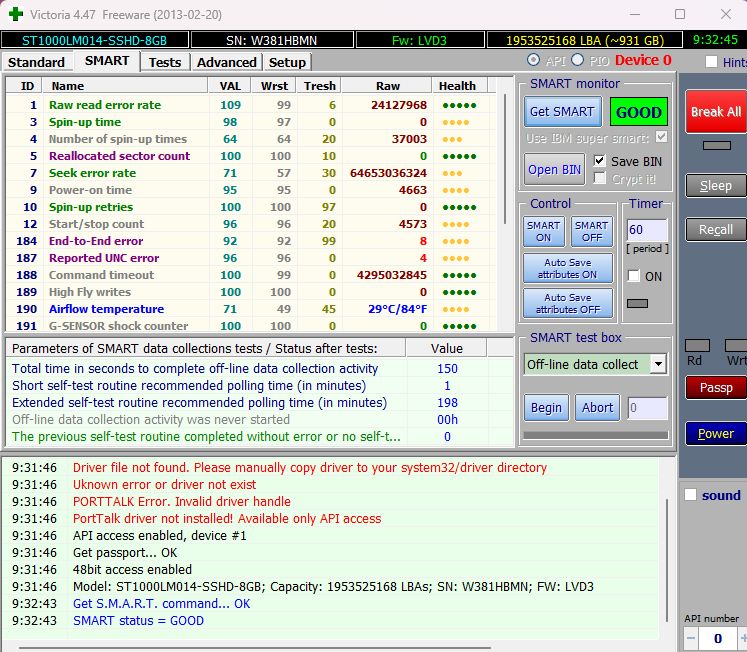Click the Value column header
The image size is (747, 652).
(446, 349)
